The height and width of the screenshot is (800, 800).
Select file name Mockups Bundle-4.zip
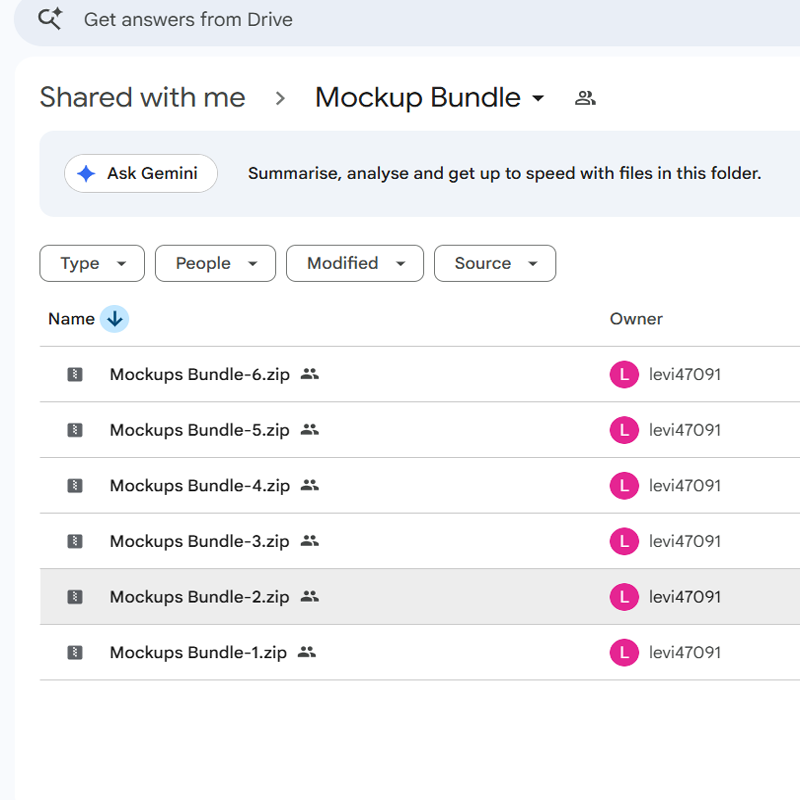(x=199, y=486)
